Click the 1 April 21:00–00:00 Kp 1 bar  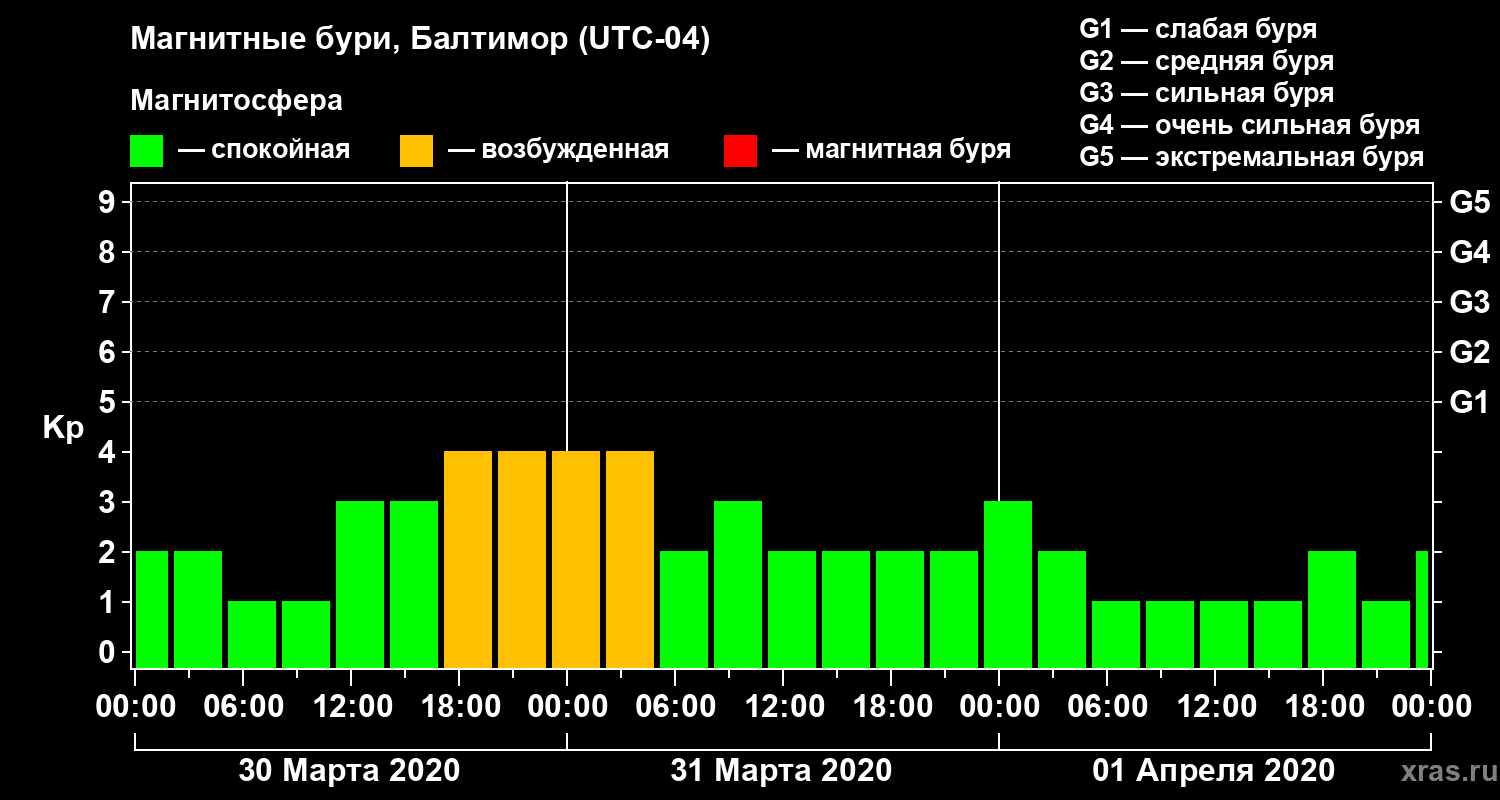click(1386, 634)
